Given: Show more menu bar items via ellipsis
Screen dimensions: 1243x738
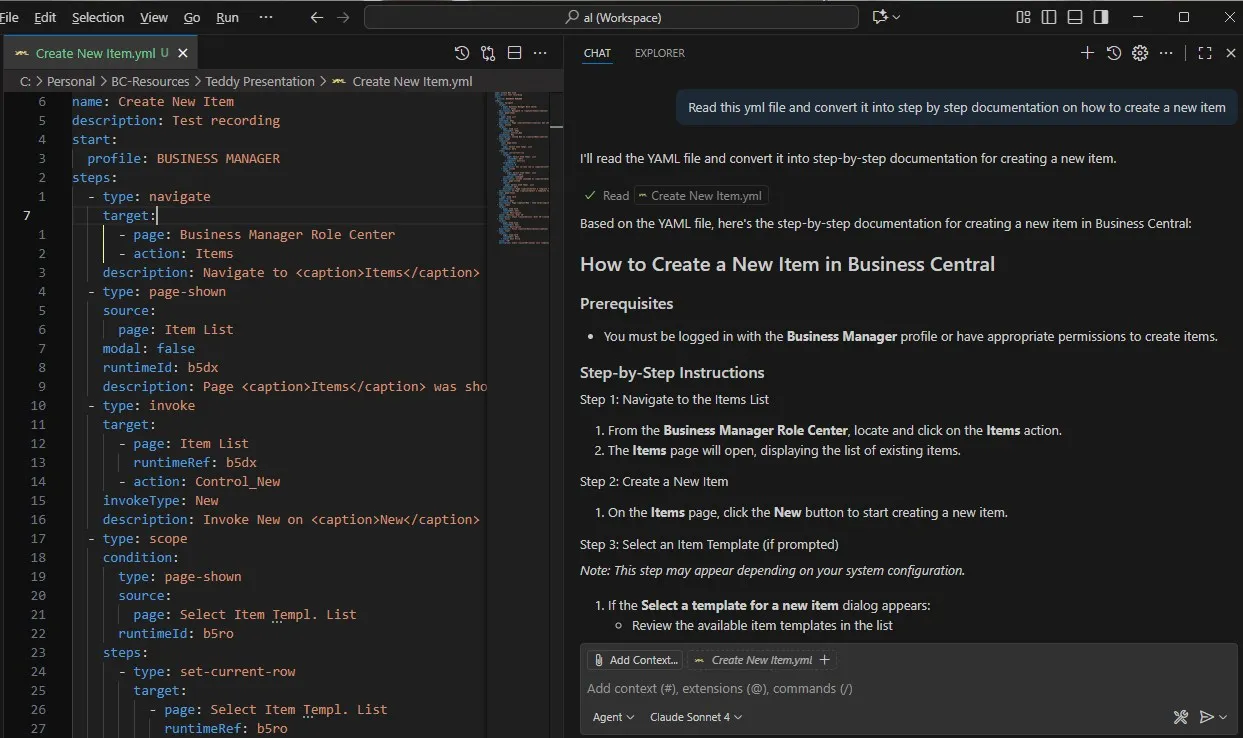Looking at the screenshot, I should tap(266, 17).
